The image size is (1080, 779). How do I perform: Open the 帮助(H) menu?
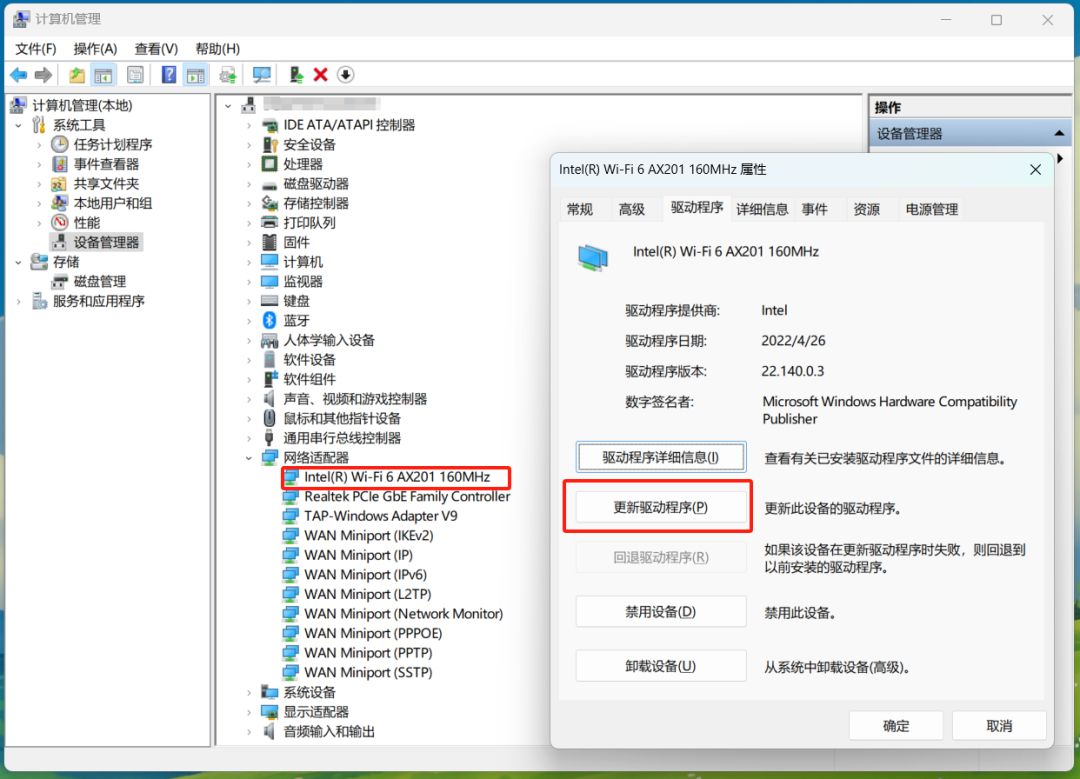[218, 49]
